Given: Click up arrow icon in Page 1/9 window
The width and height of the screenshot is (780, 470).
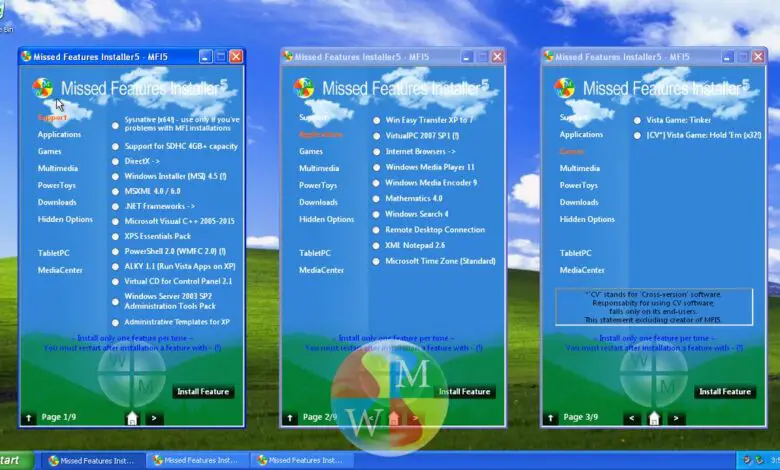Looking at the screenshot, I should [x=29, y=418].
